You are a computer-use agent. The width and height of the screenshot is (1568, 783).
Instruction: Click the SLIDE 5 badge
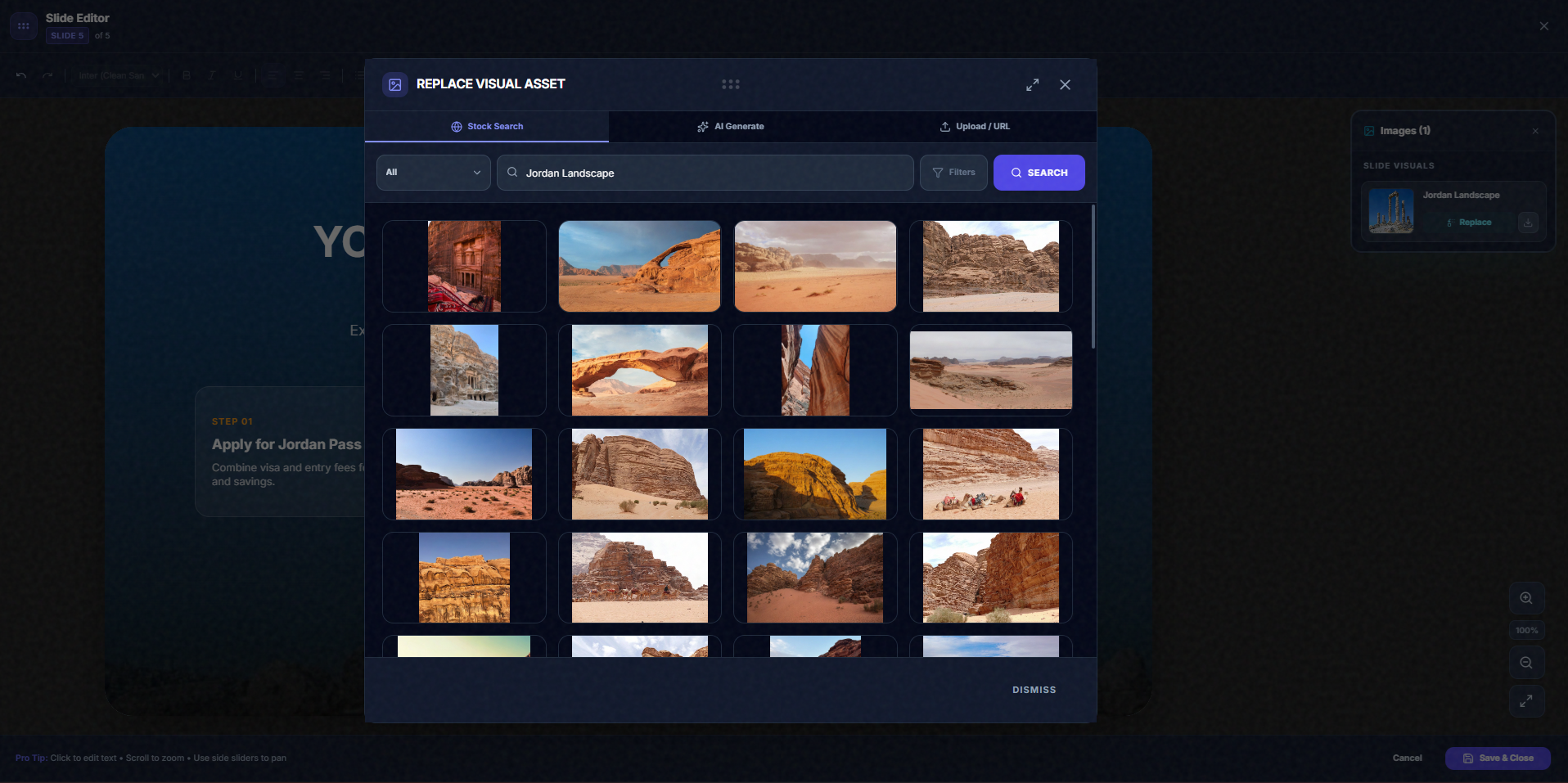click(x=67, y=36)
